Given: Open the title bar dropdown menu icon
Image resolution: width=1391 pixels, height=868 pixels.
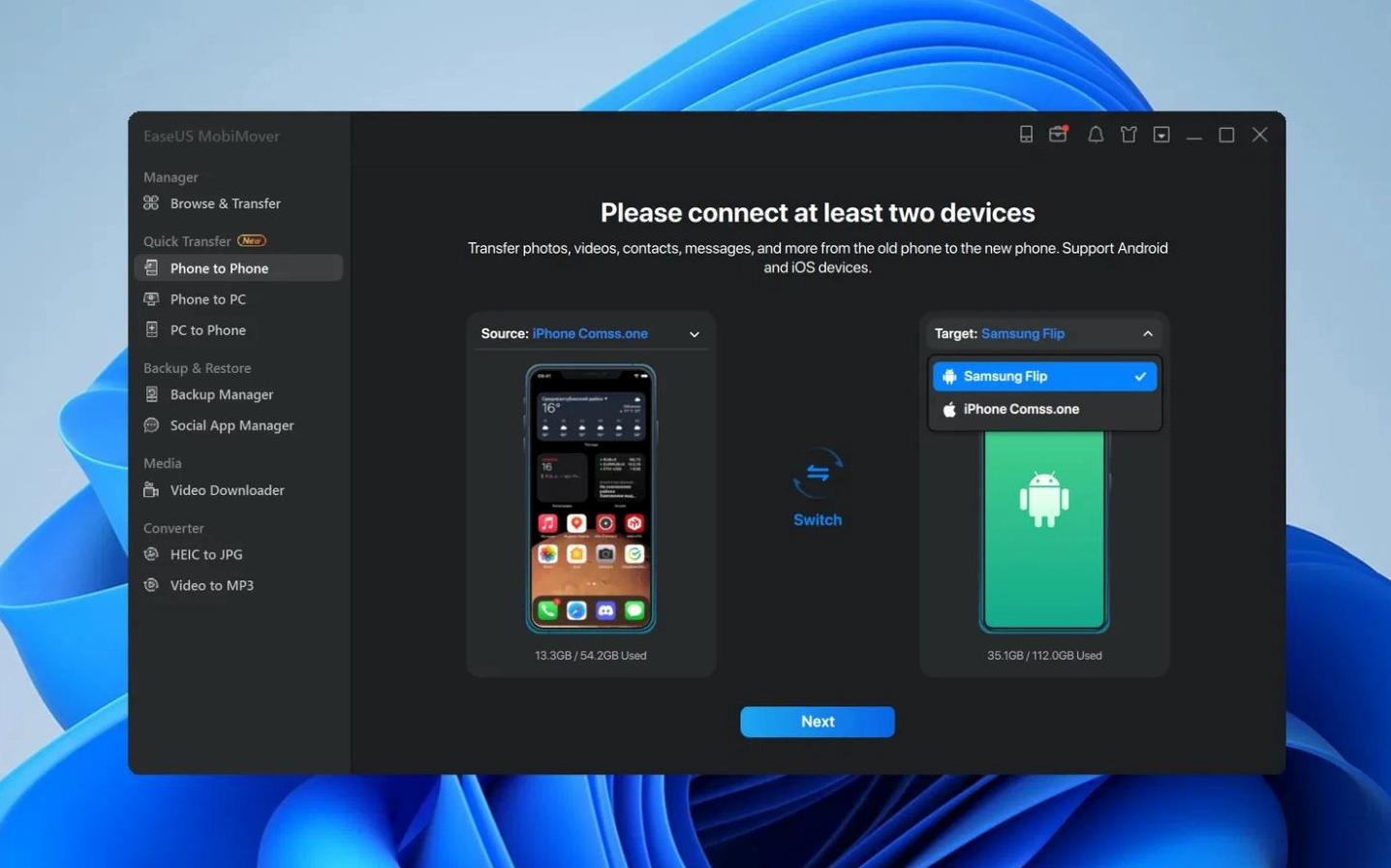Looking at the screenshot, I should pos(1161,135).
